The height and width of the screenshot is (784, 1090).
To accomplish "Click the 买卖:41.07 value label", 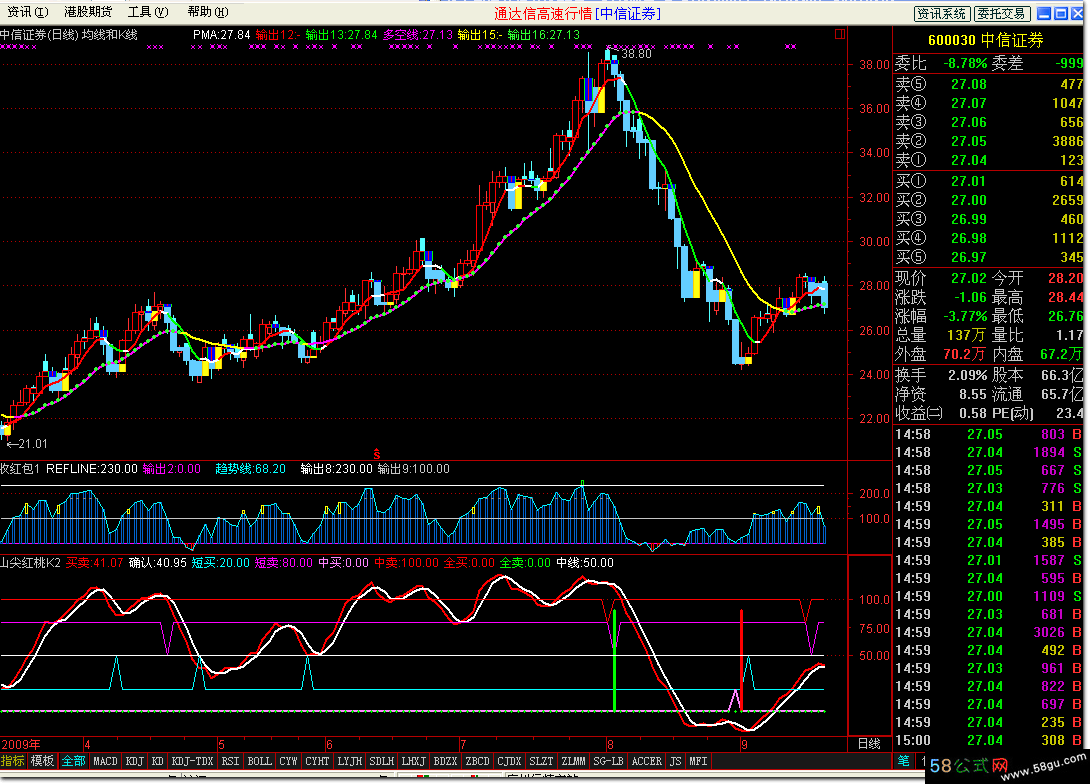I will point(95,562).
